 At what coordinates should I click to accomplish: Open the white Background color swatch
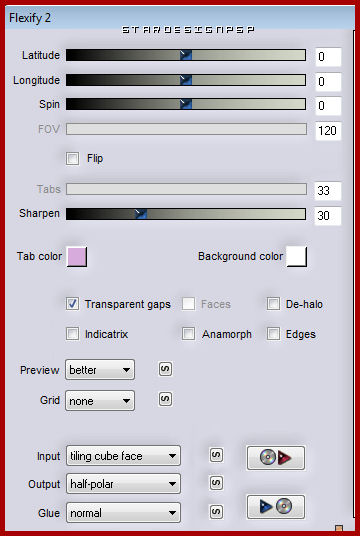click(x=297, y=257)
